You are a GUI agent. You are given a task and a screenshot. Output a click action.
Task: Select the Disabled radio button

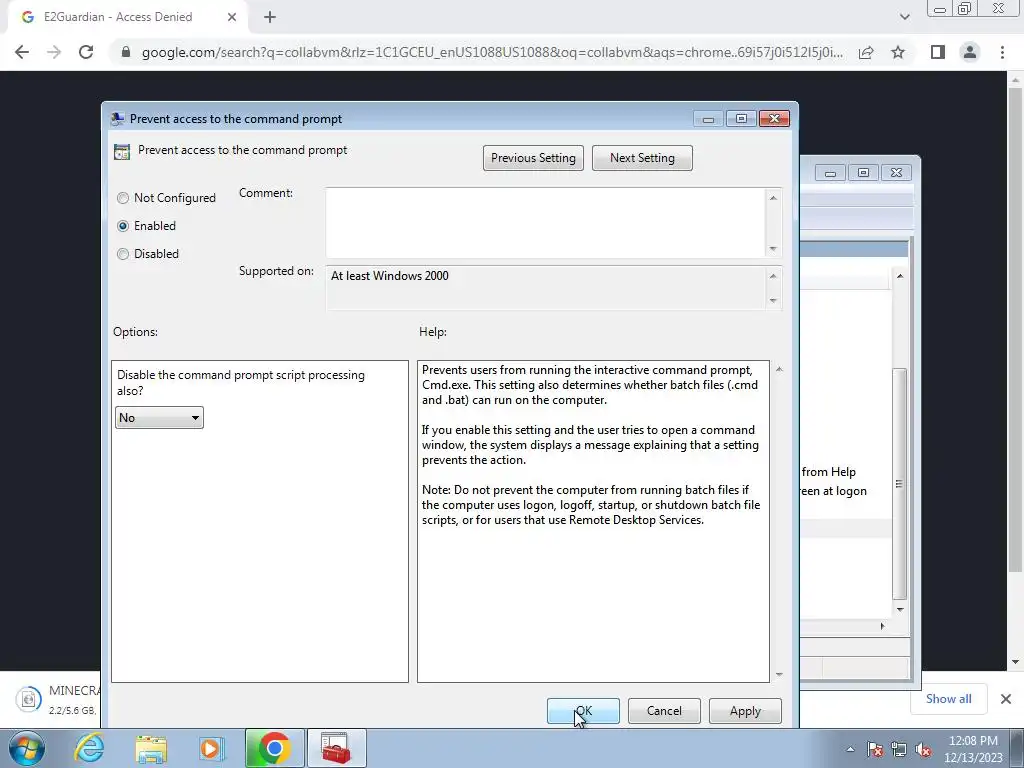(x=123, y=254)
